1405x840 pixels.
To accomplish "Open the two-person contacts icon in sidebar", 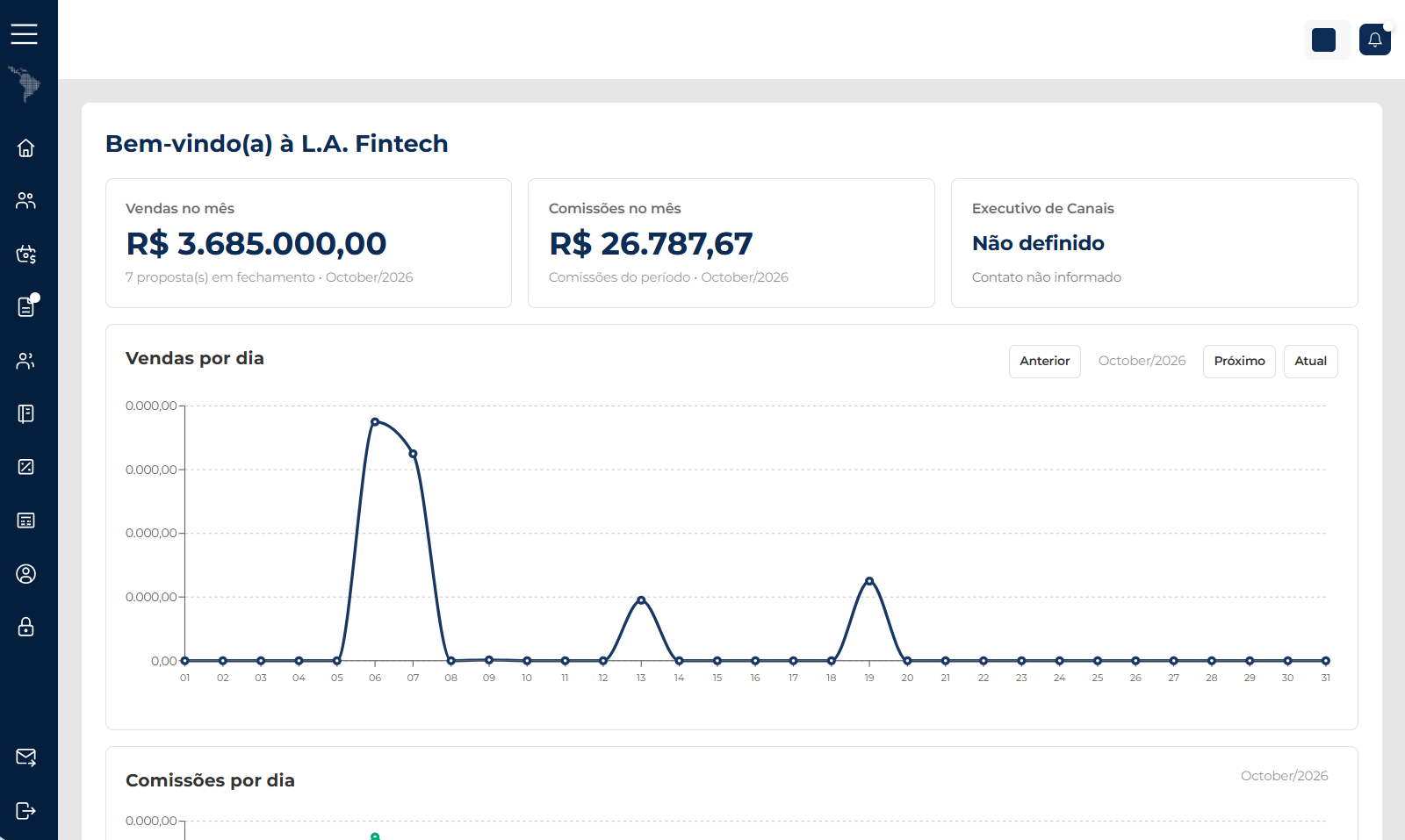I will 26,361.
